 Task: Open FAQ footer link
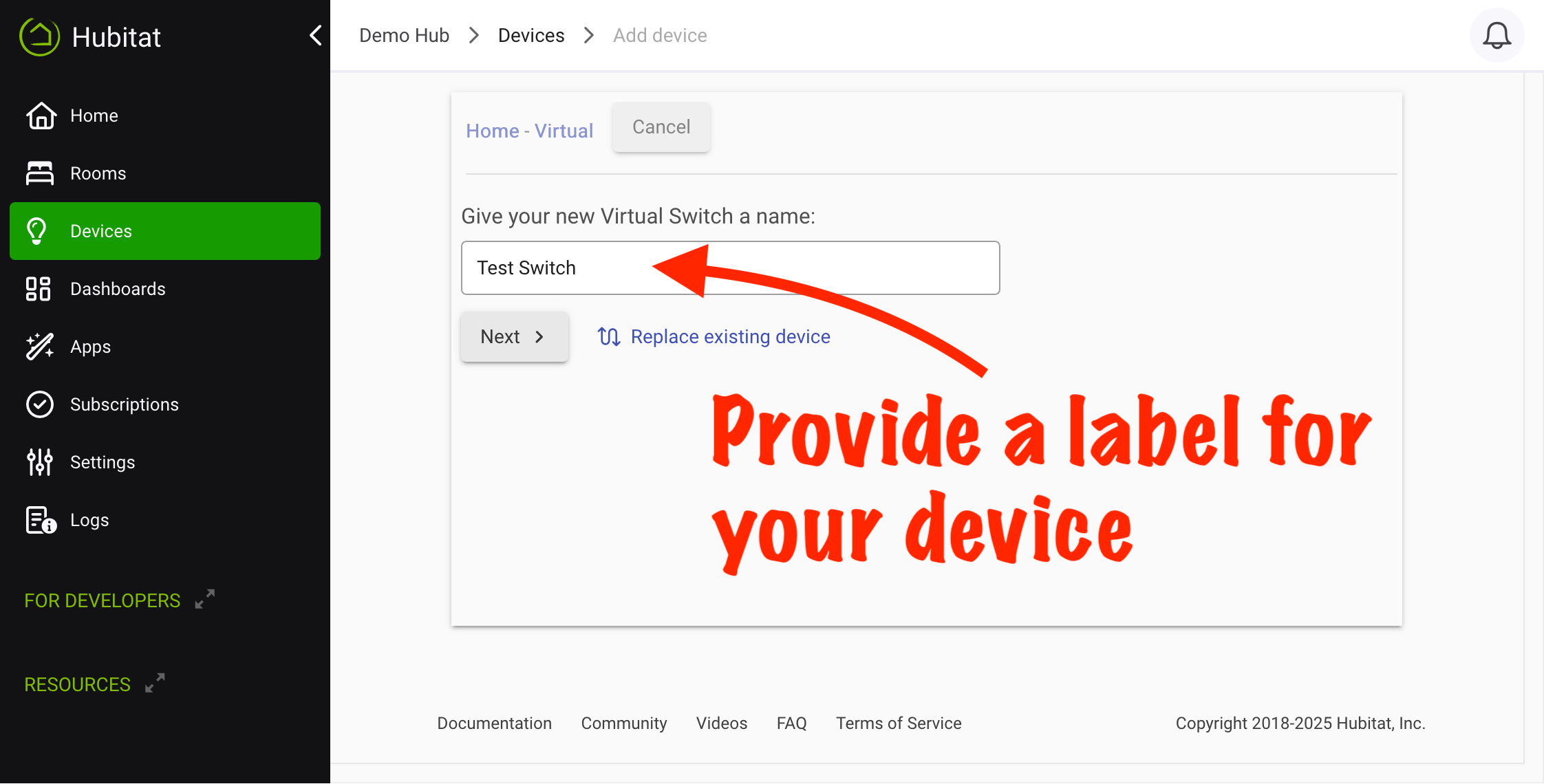coord(791,723)
